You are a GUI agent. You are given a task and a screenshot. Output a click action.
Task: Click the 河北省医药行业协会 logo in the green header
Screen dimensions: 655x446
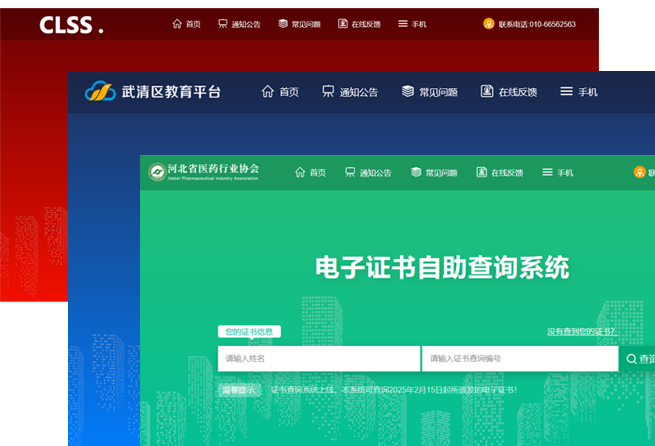[x=156, y=172]
